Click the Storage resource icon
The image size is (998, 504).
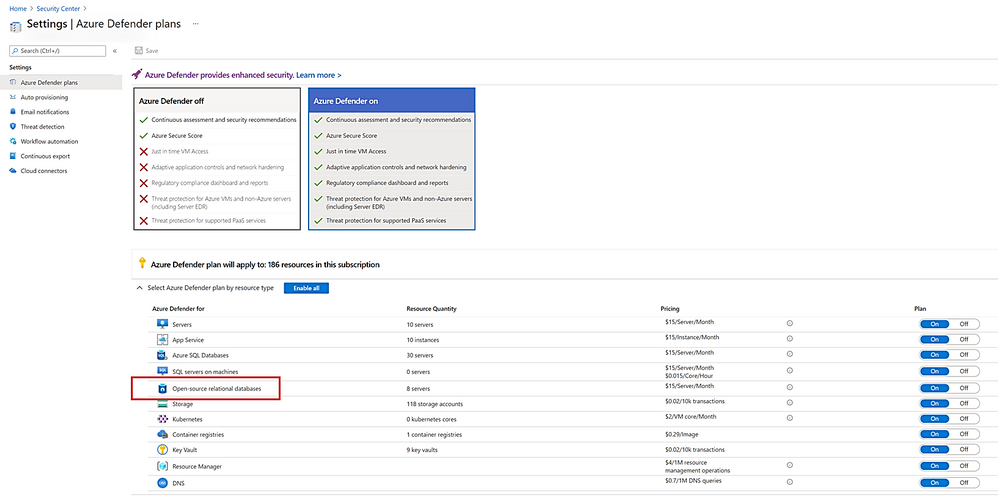tap(162, 403)
